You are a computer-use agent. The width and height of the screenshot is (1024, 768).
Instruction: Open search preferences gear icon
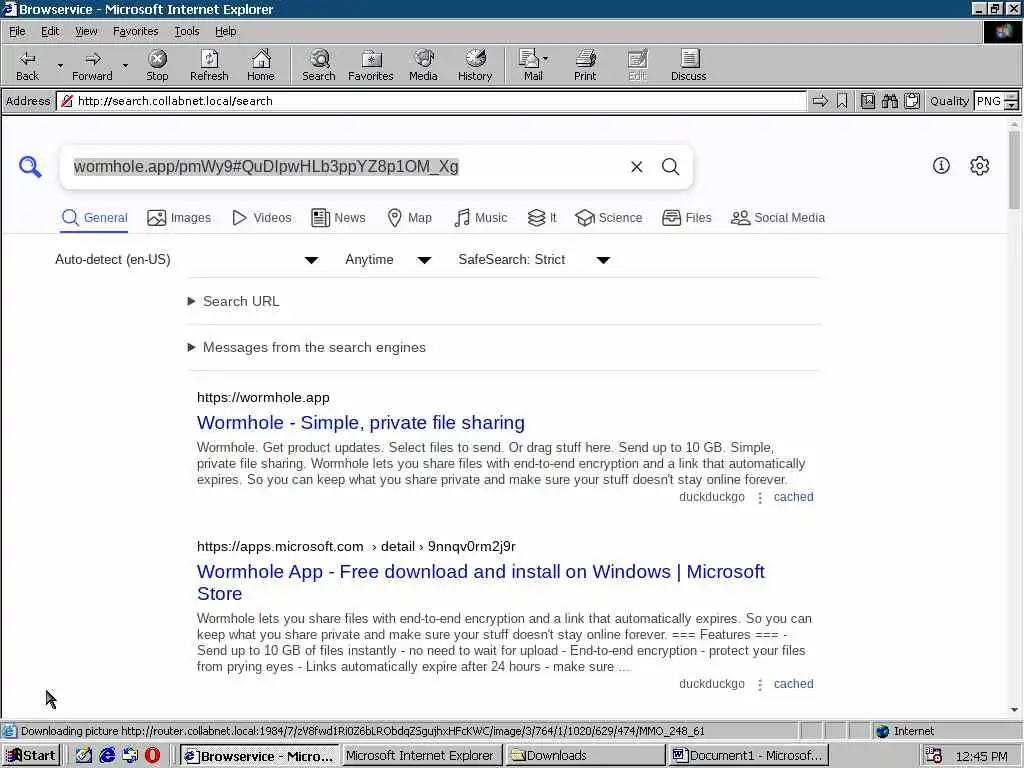coord(980,166)
